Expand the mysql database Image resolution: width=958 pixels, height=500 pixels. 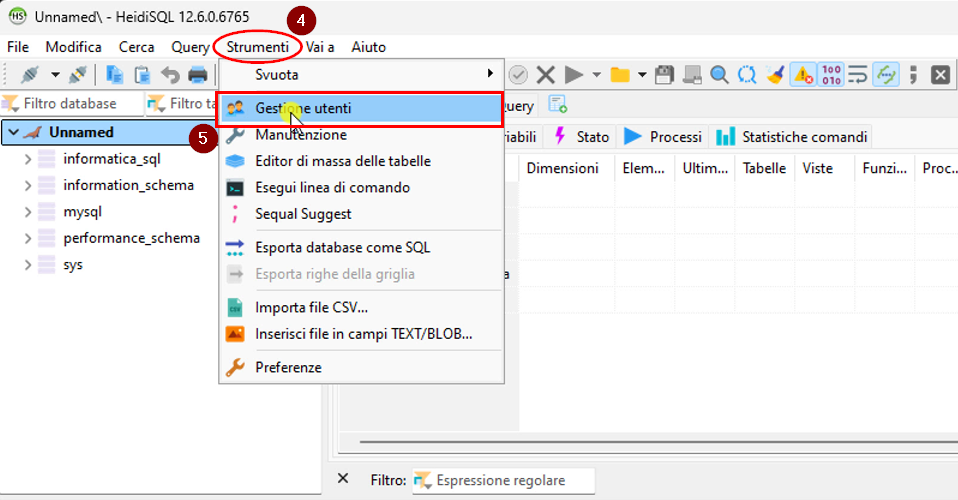click(x=27, y=213)
